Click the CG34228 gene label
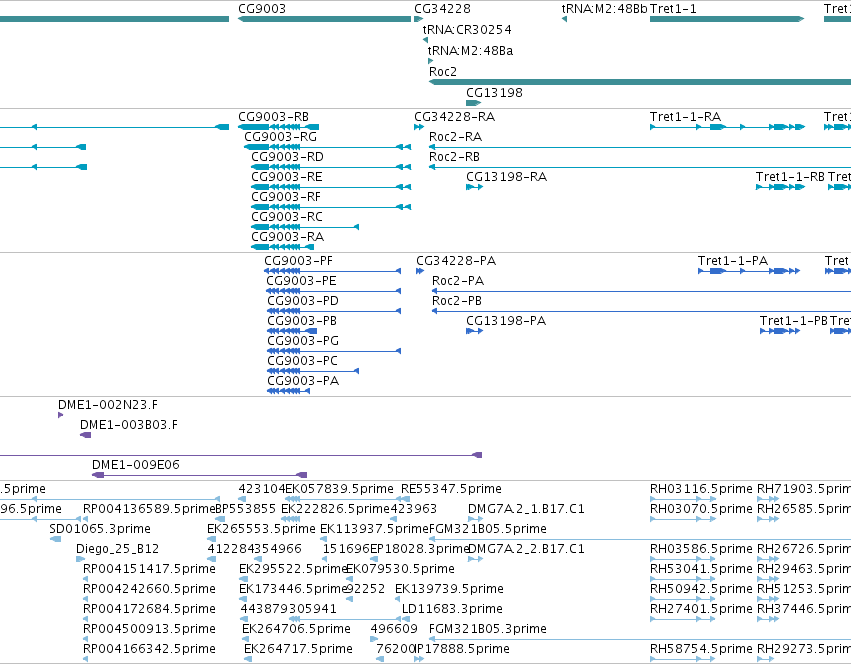 coord(442,9)
